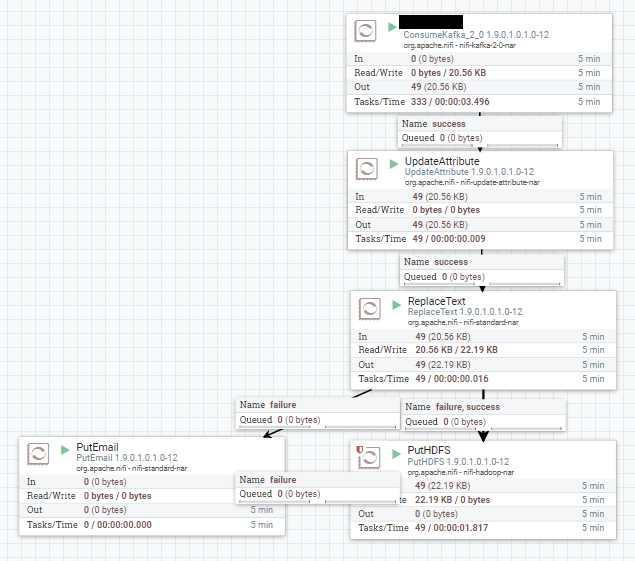Click ReplaceText Read/Write 20.56 KB / 22.19 KB

click(456, 350)
